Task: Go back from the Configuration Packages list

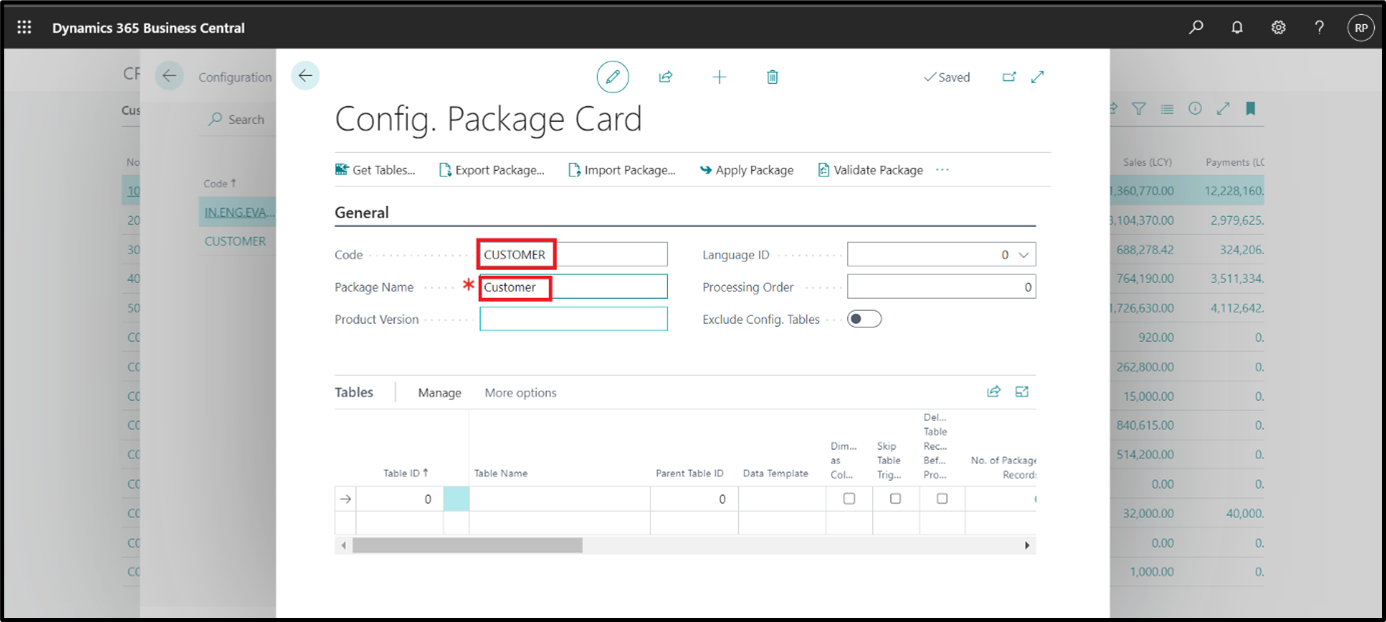Action: coord(169,76)
